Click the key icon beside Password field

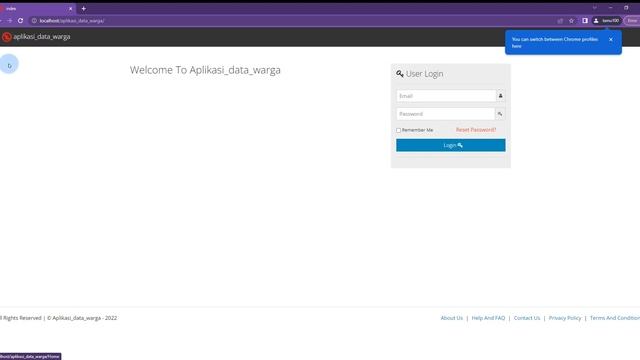(x=500, y=114)
